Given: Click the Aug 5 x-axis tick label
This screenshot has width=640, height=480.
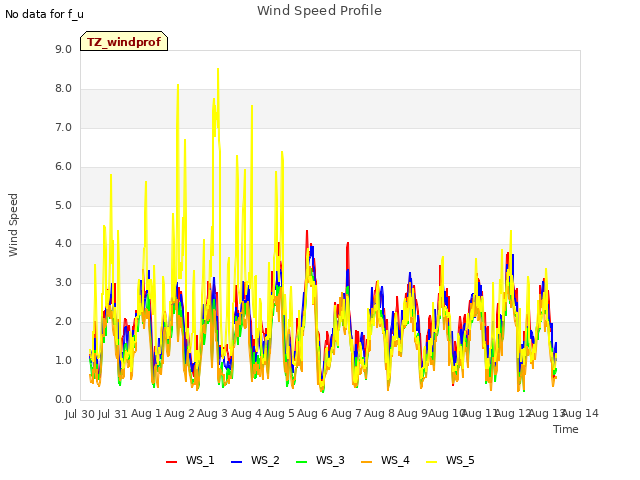Looking at the screenshot, I should (x=279, y=413).
